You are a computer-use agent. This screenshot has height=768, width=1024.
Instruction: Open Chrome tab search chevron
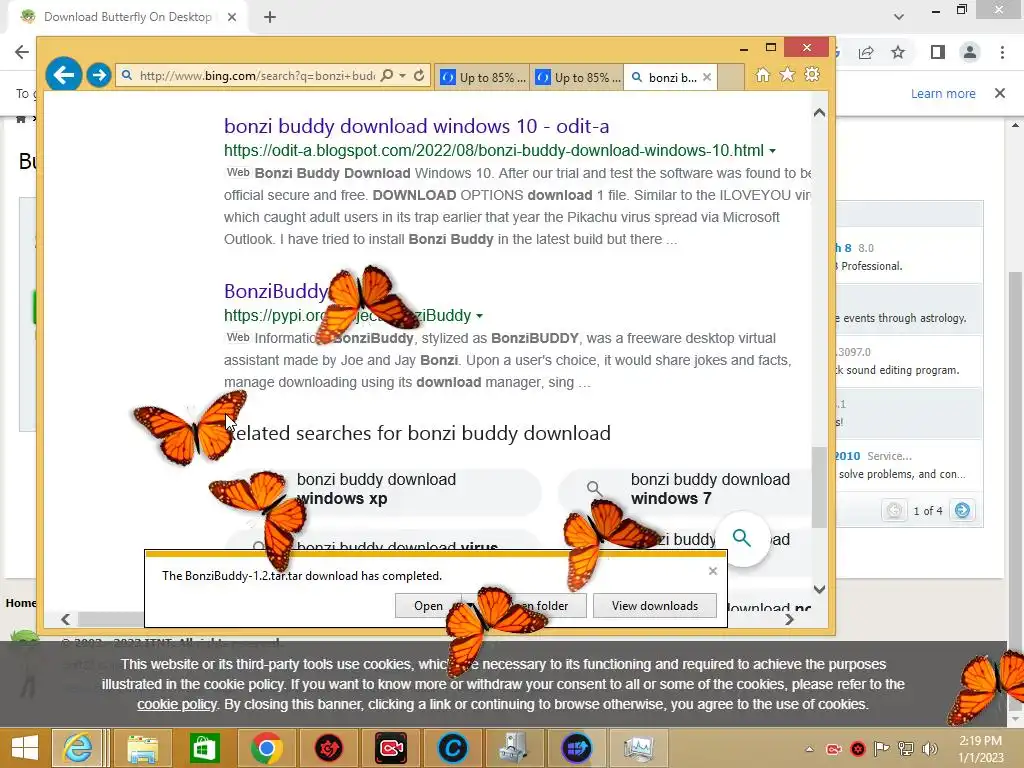pyautogui.click(x=899, y=17)
